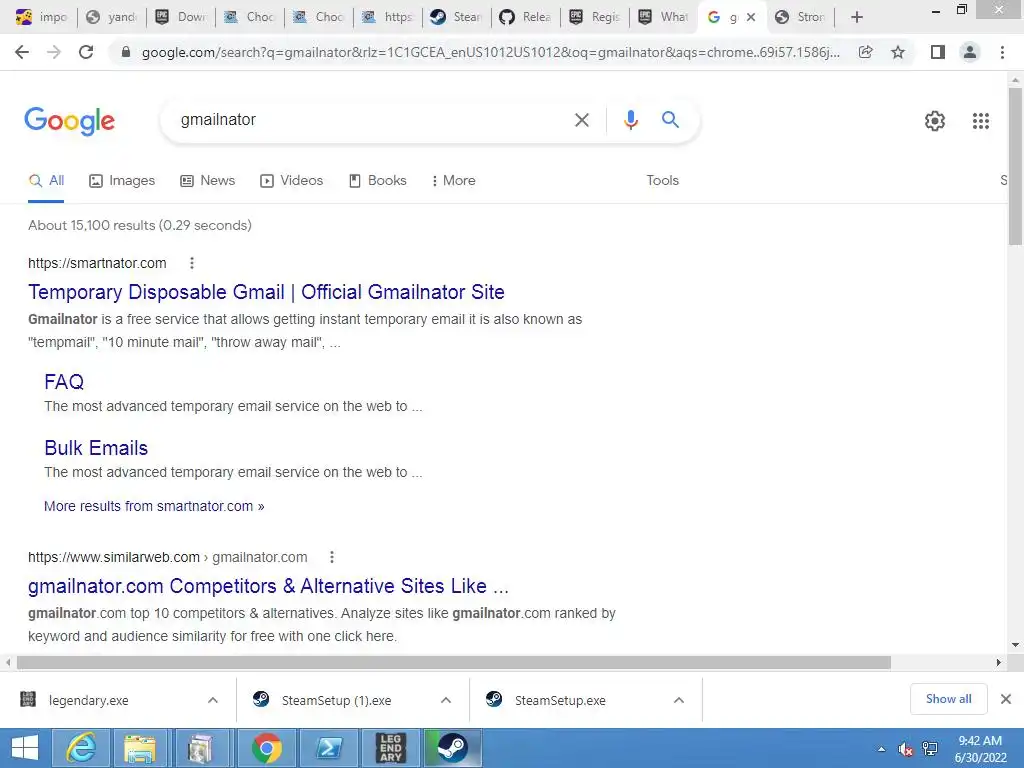Switch to the Stron browser tab

801,17
